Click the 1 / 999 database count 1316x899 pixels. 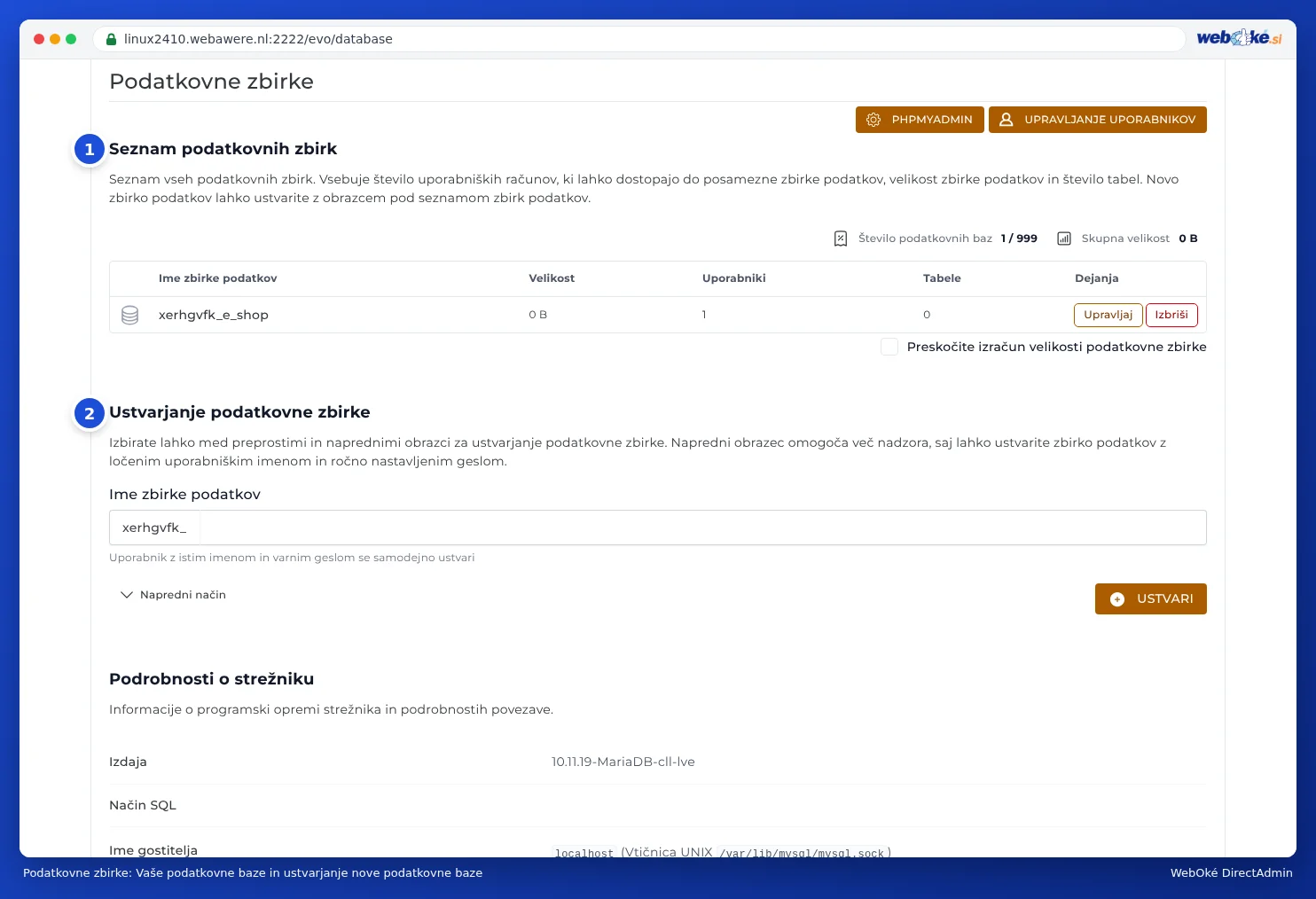pos(1019,238)
